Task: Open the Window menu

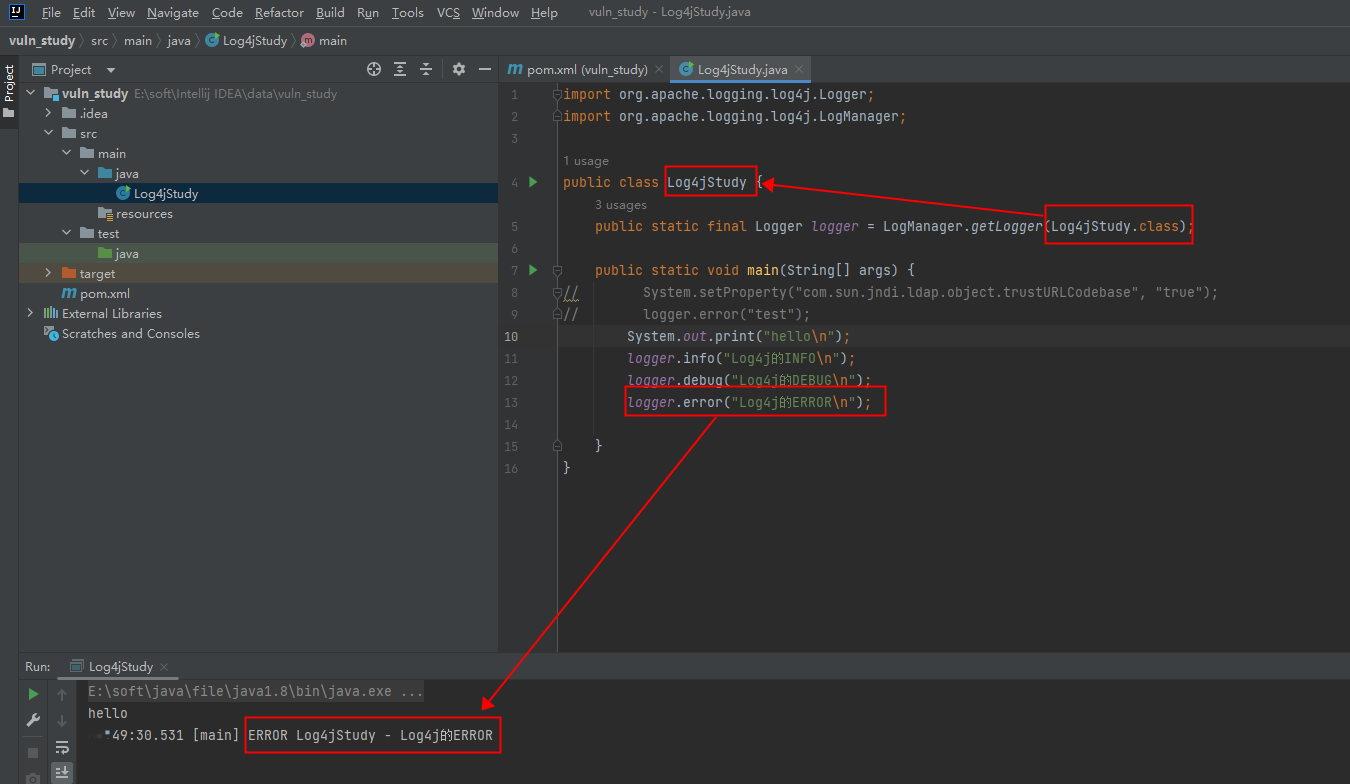Action: pyautogui.click(x=495, y=13)
